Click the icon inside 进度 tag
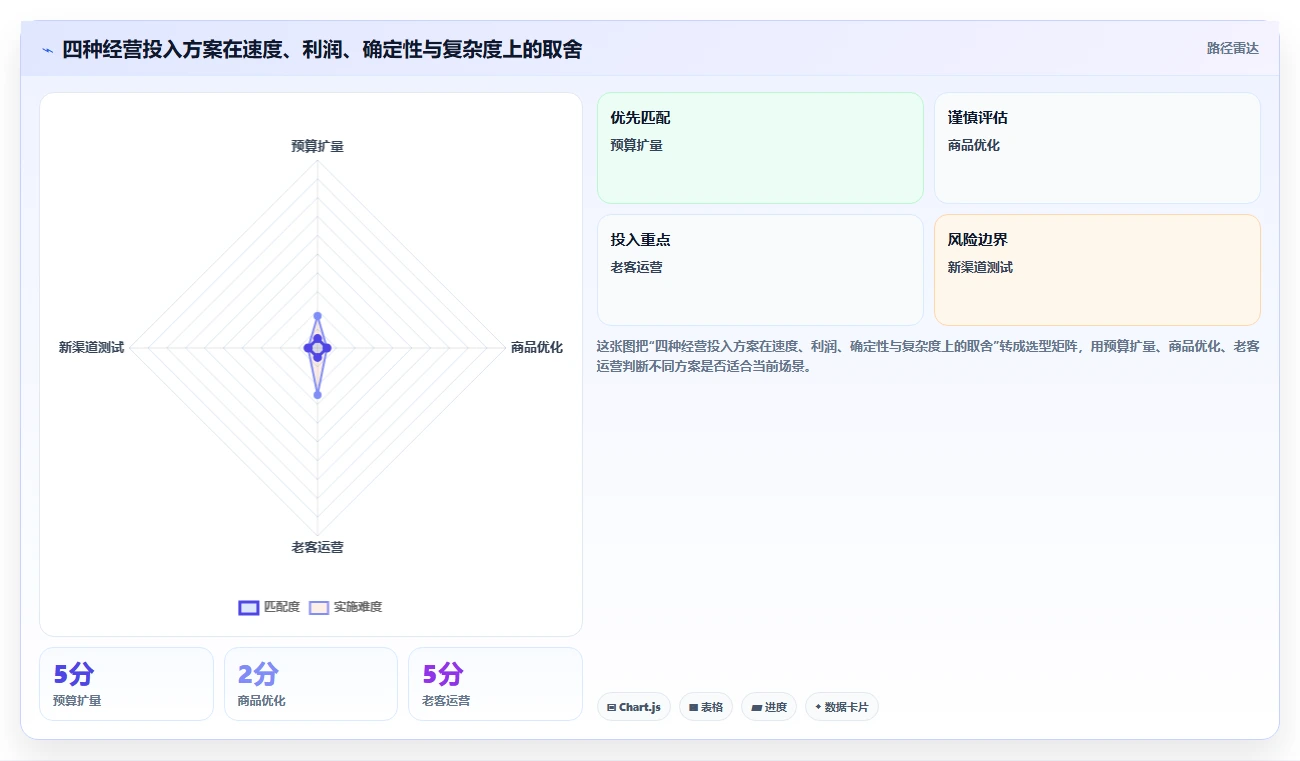The width and height of the screenshot is (1300, 761). [x=756, y=707]
